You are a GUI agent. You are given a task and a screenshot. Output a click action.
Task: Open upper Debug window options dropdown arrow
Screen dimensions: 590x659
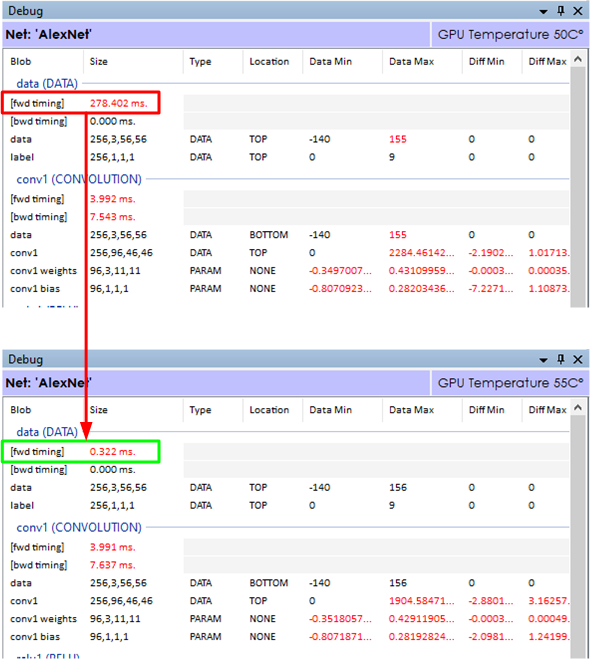pyautogui.click(x=543, y=12)
